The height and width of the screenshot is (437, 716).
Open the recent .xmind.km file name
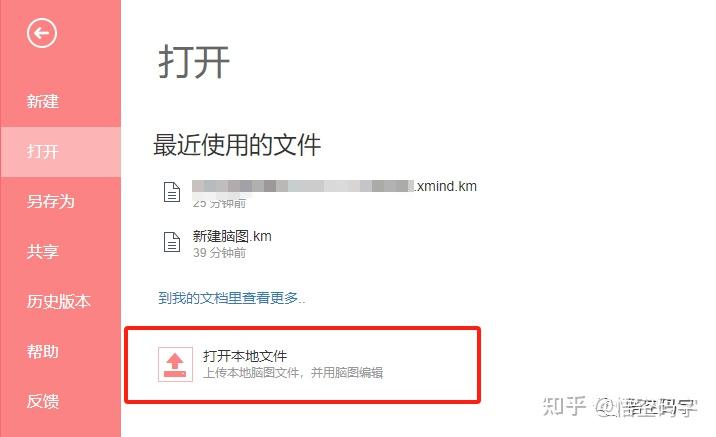[334, 186]
